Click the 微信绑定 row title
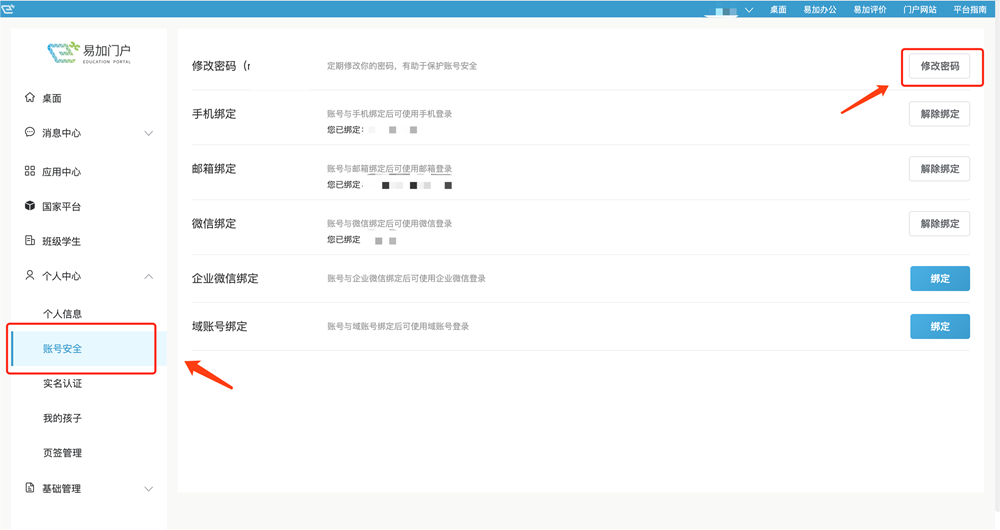Image resolution: width=1000 pixels, height=530 pixels. [214, 224]
